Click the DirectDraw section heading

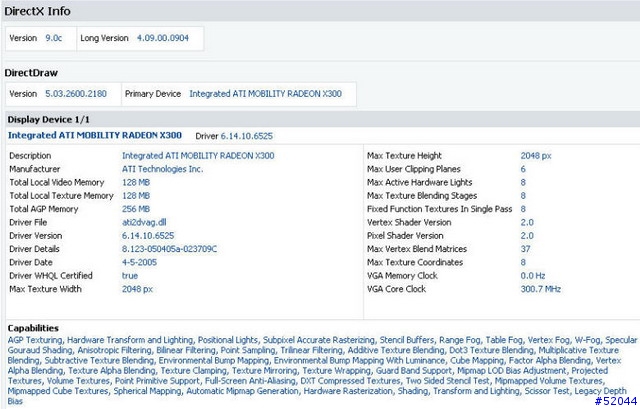[31, 73]
